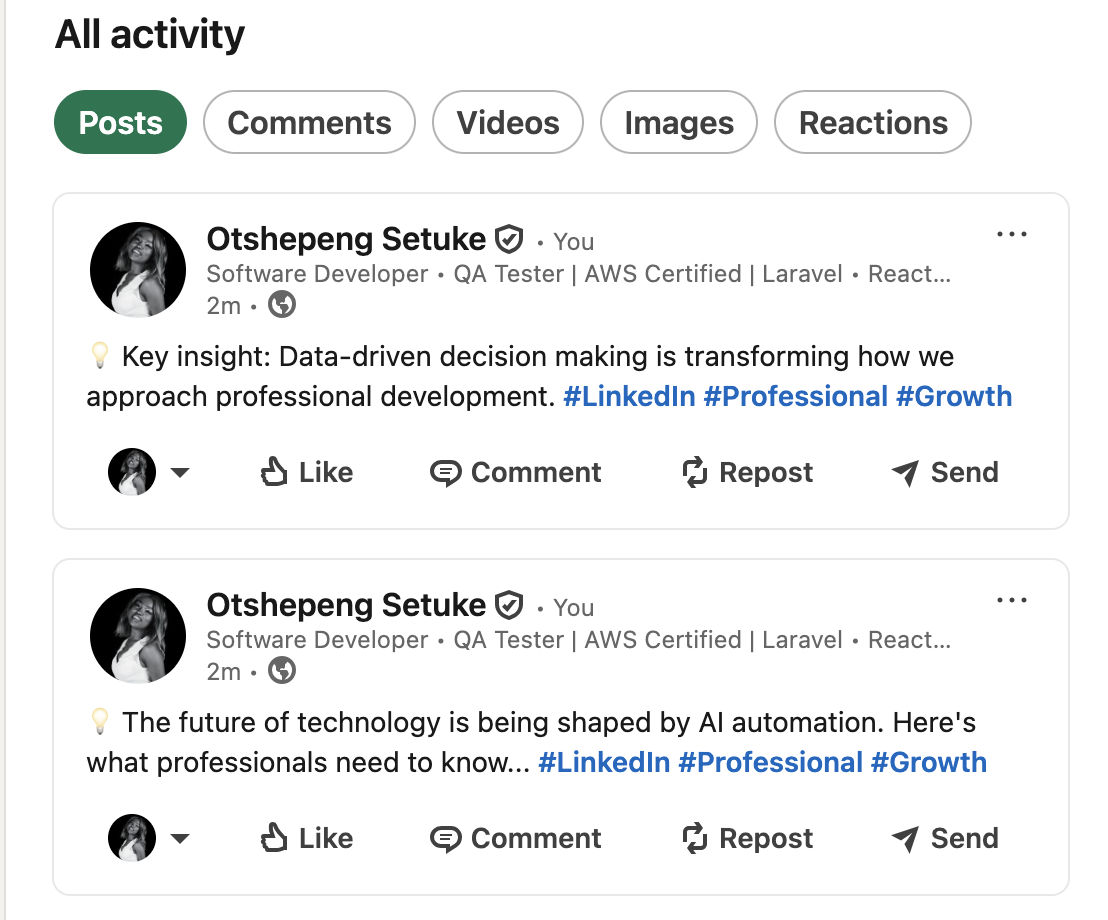Like the data-driven decision making post

pos(306,472)
